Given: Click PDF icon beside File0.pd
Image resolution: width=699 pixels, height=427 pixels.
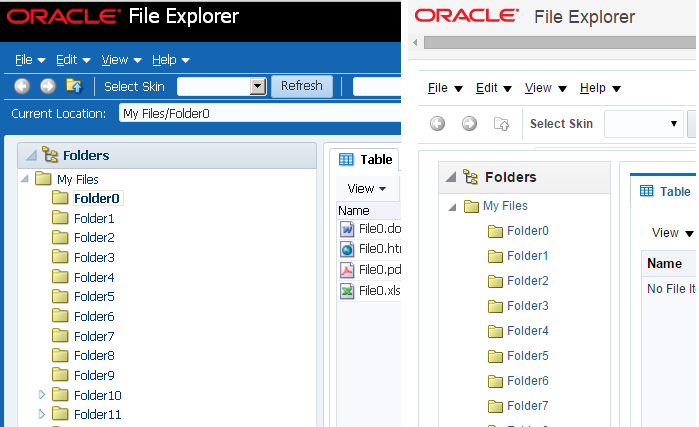Looking at the screenshot, I should click(347, 270).
